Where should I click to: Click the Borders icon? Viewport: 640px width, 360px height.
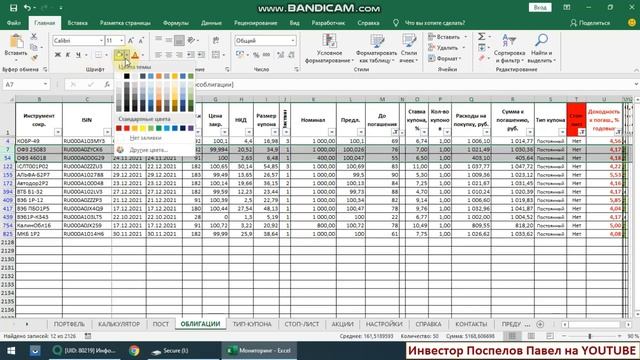point(98,55)
